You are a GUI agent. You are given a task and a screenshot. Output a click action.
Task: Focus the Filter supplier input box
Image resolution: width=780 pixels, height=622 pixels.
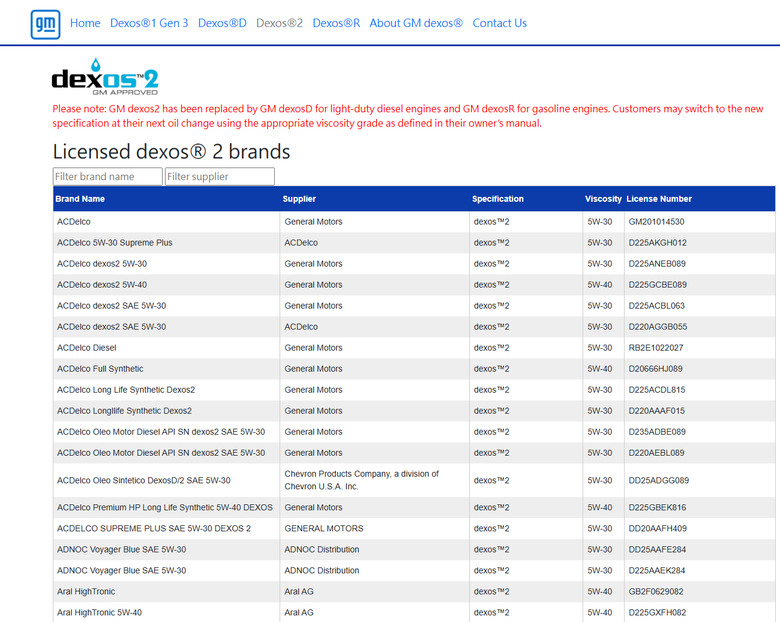coord(219,177)
